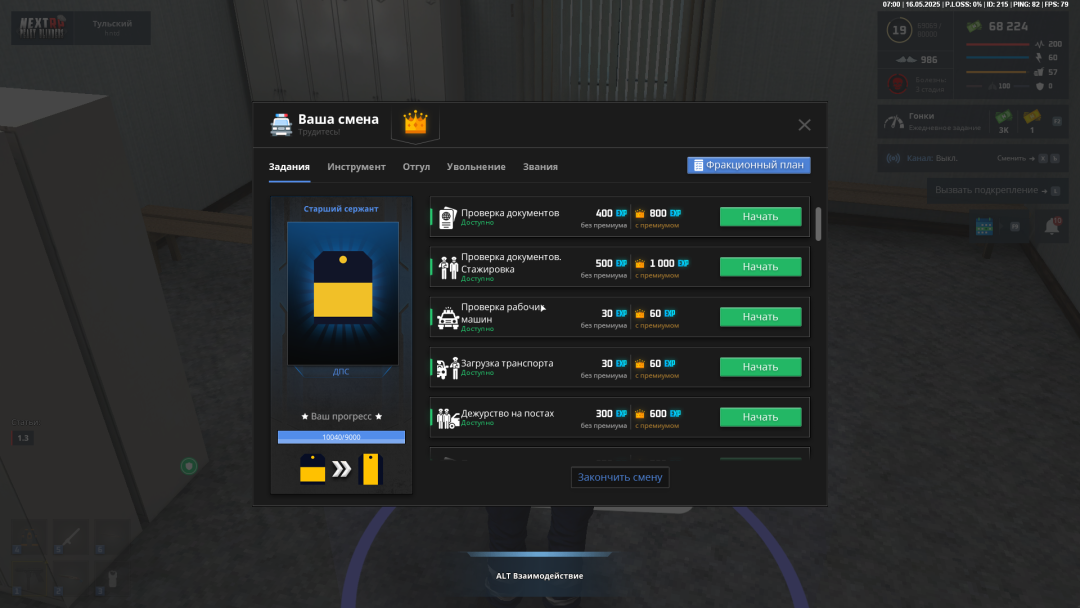The image size is (1080, 608).
Task: Click the ALT Взаимодействие prompt
Action: click(x=539, y=576)
